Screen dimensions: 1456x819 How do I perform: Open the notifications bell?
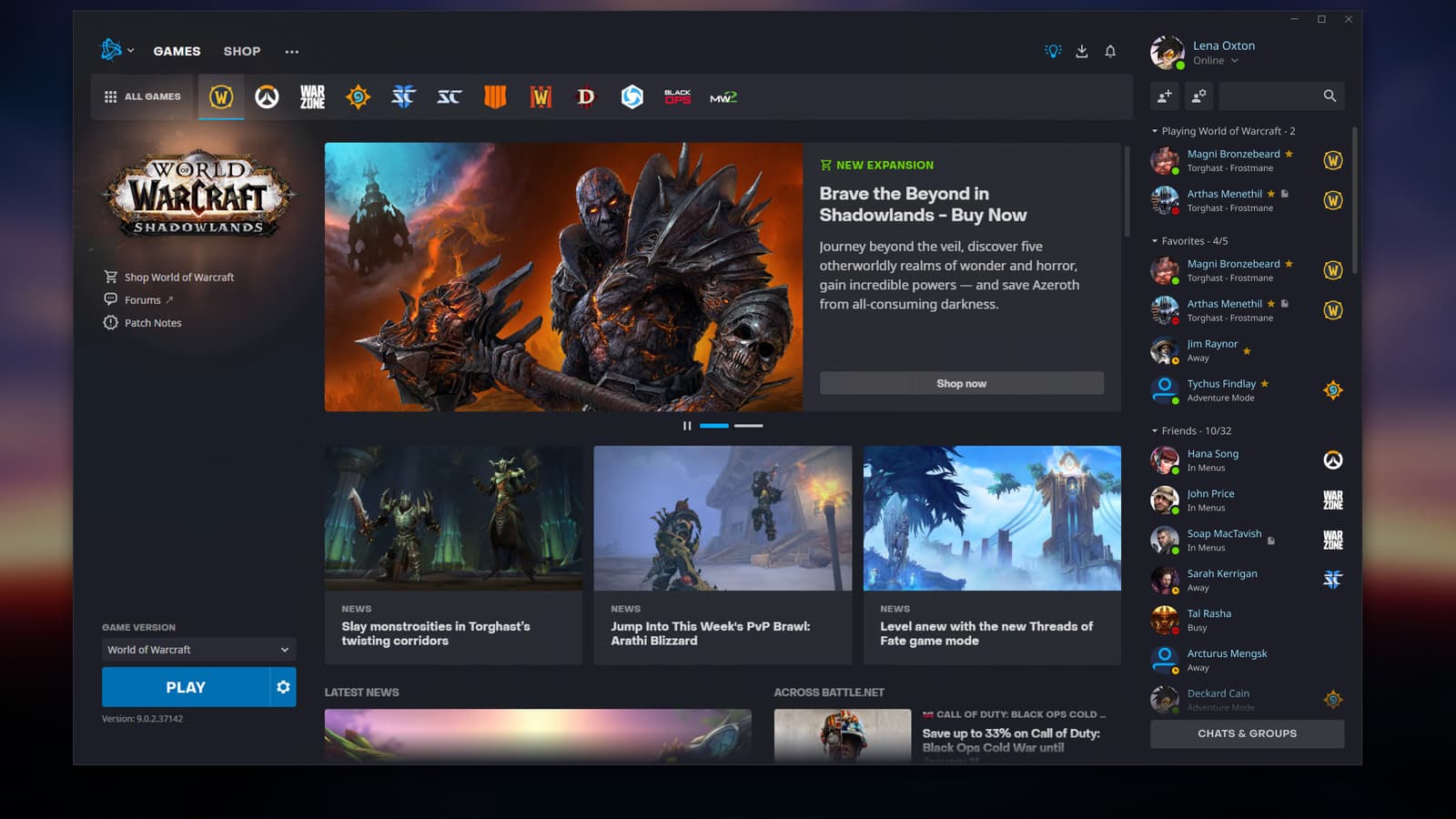pos(1110,51)
